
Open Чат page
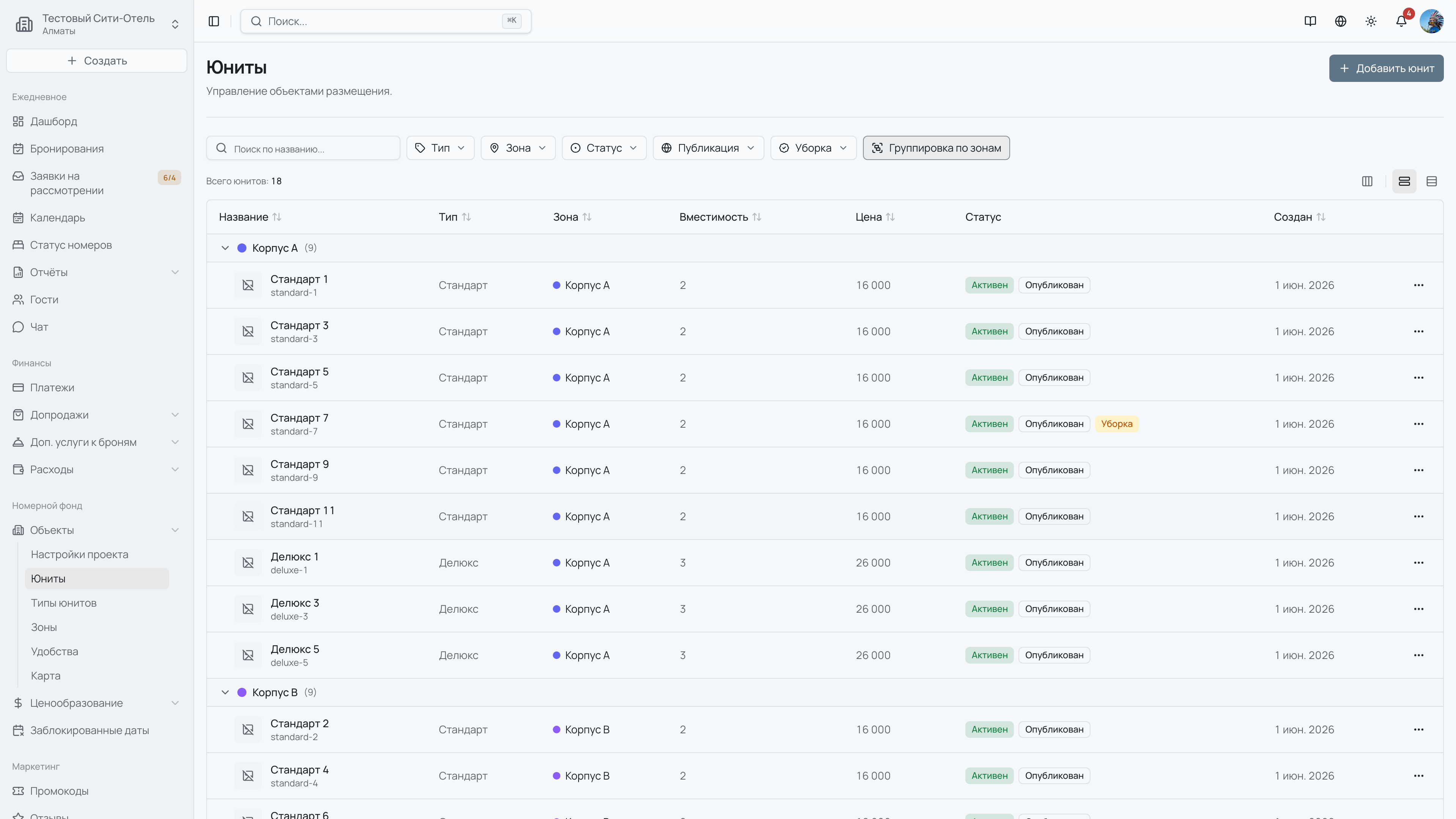[96, 327]
